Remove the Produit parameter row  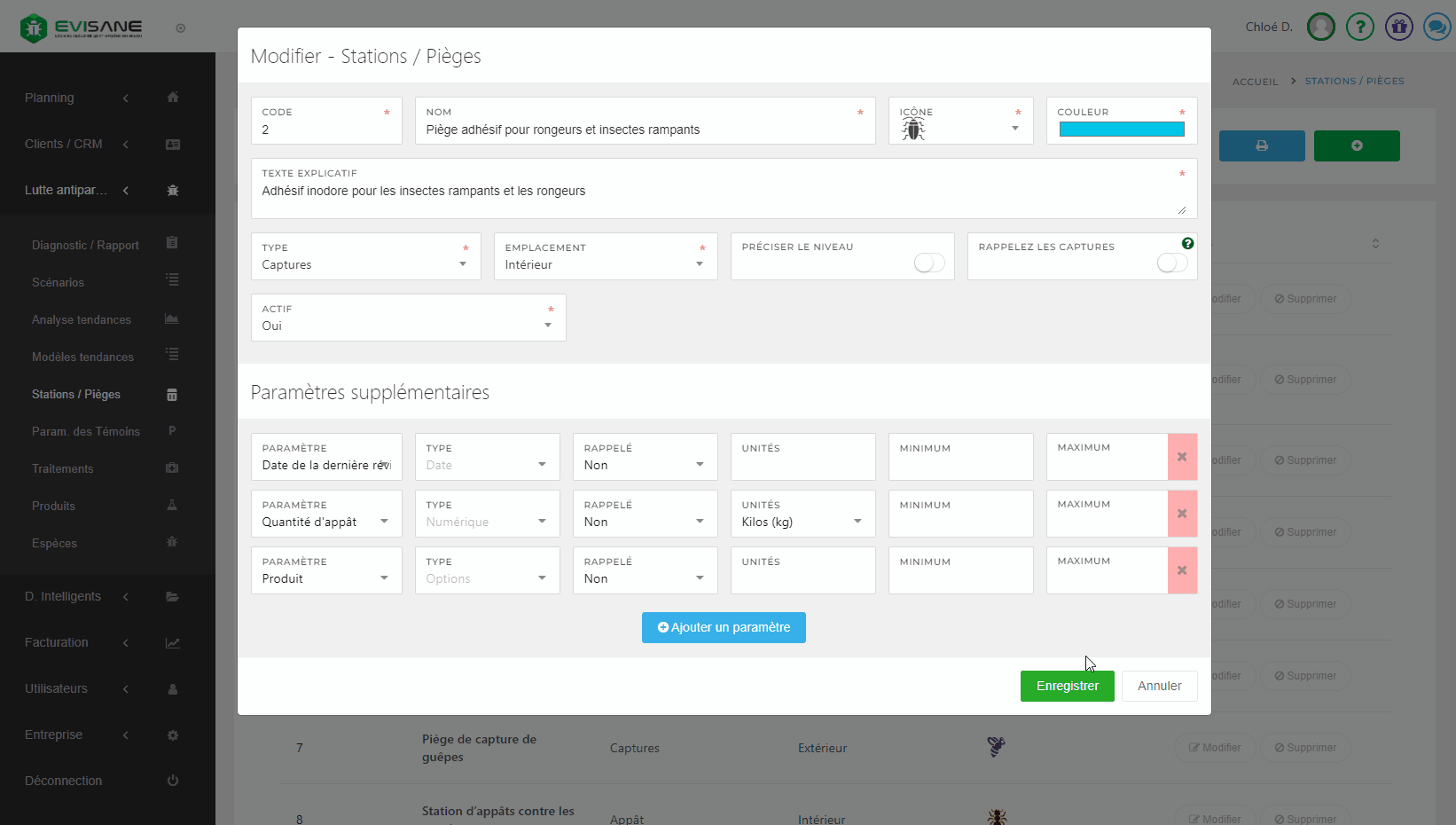point(1182,570)
